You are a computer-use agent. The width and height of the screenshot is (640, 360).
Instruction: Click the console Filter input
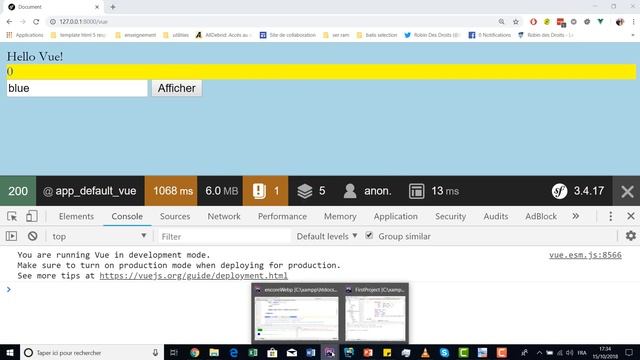pos(224,236)
